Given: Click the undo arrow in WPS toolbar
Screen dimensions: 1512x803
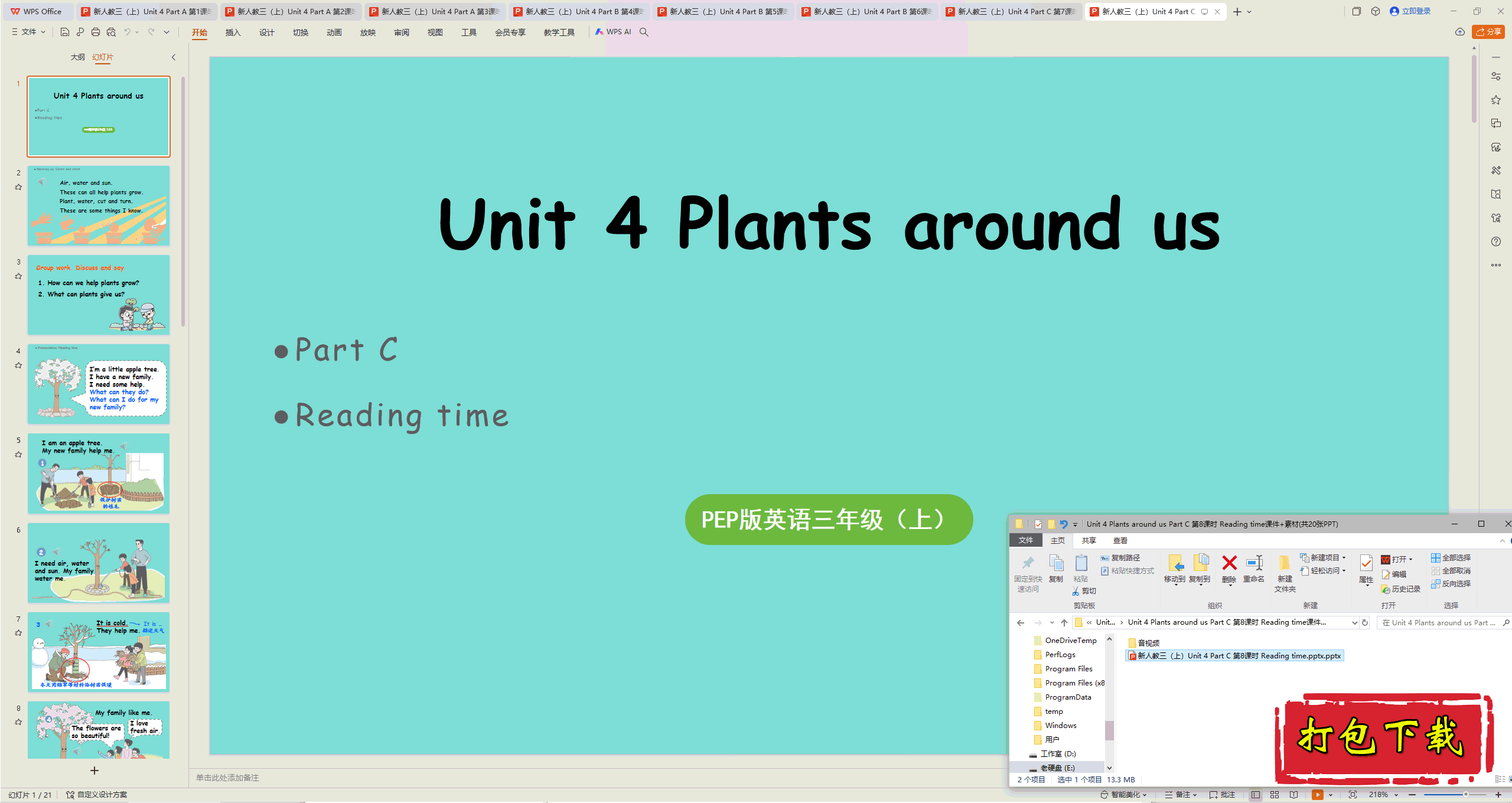Looking at the screenshot, I should [x=127, y=32].
